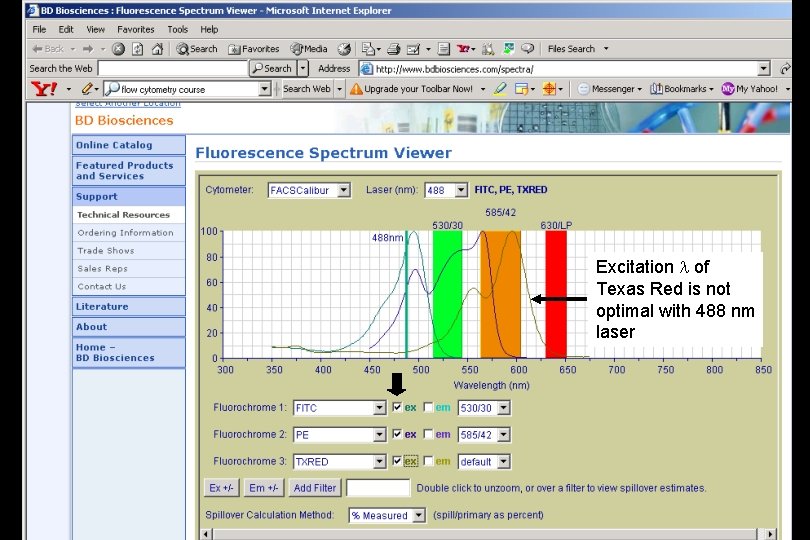Open the default filter dropdown
The width and height of the screenshot is (810, 540).
pos(484,461)
